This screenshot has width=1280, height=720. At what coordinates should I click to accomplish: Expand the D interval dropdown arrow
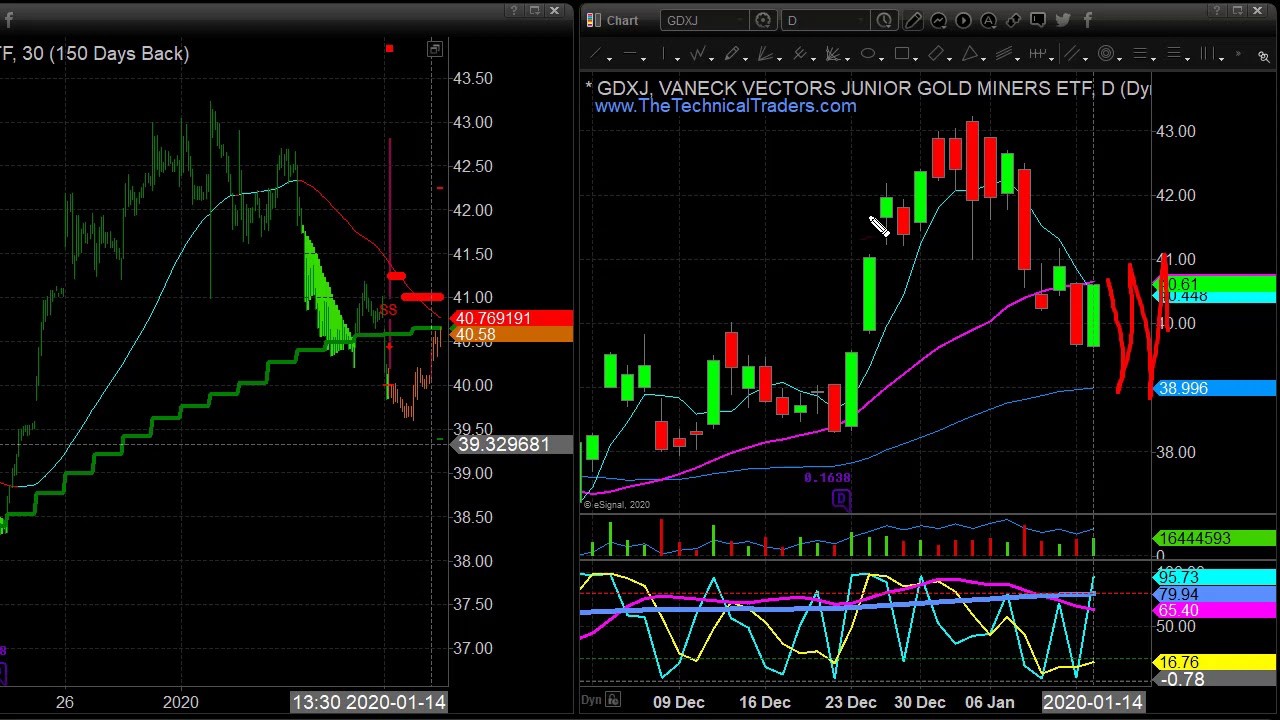coord(862,20)
